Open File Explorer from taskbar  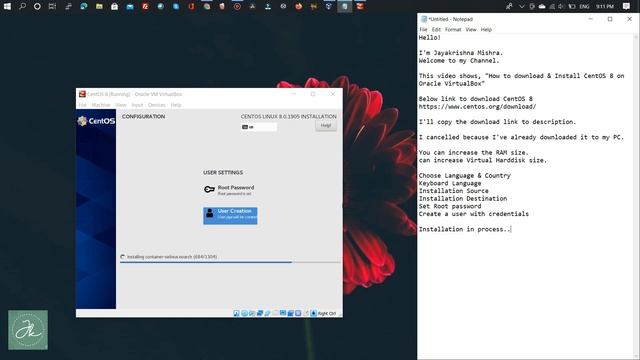[99, 6]
